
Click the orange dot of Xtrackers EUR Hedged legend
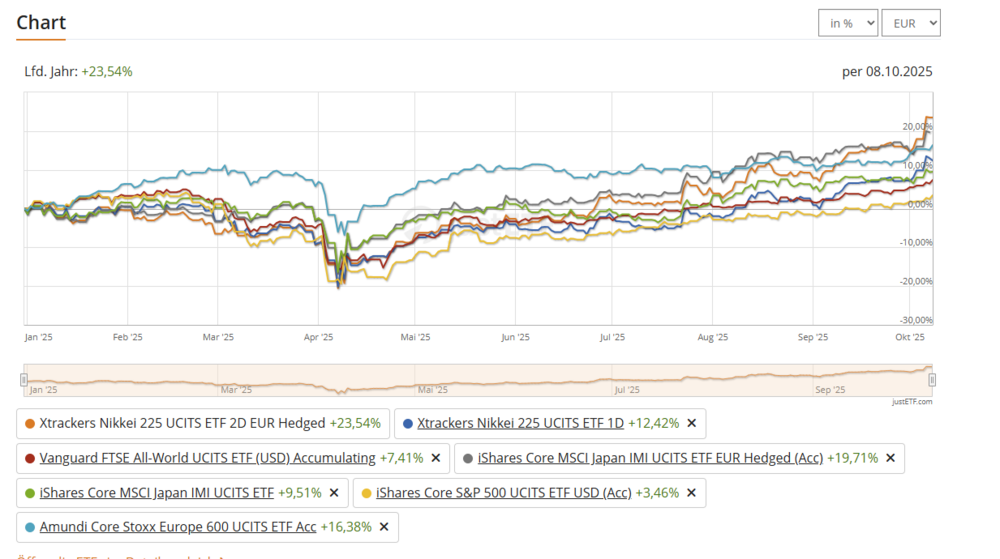30,423
